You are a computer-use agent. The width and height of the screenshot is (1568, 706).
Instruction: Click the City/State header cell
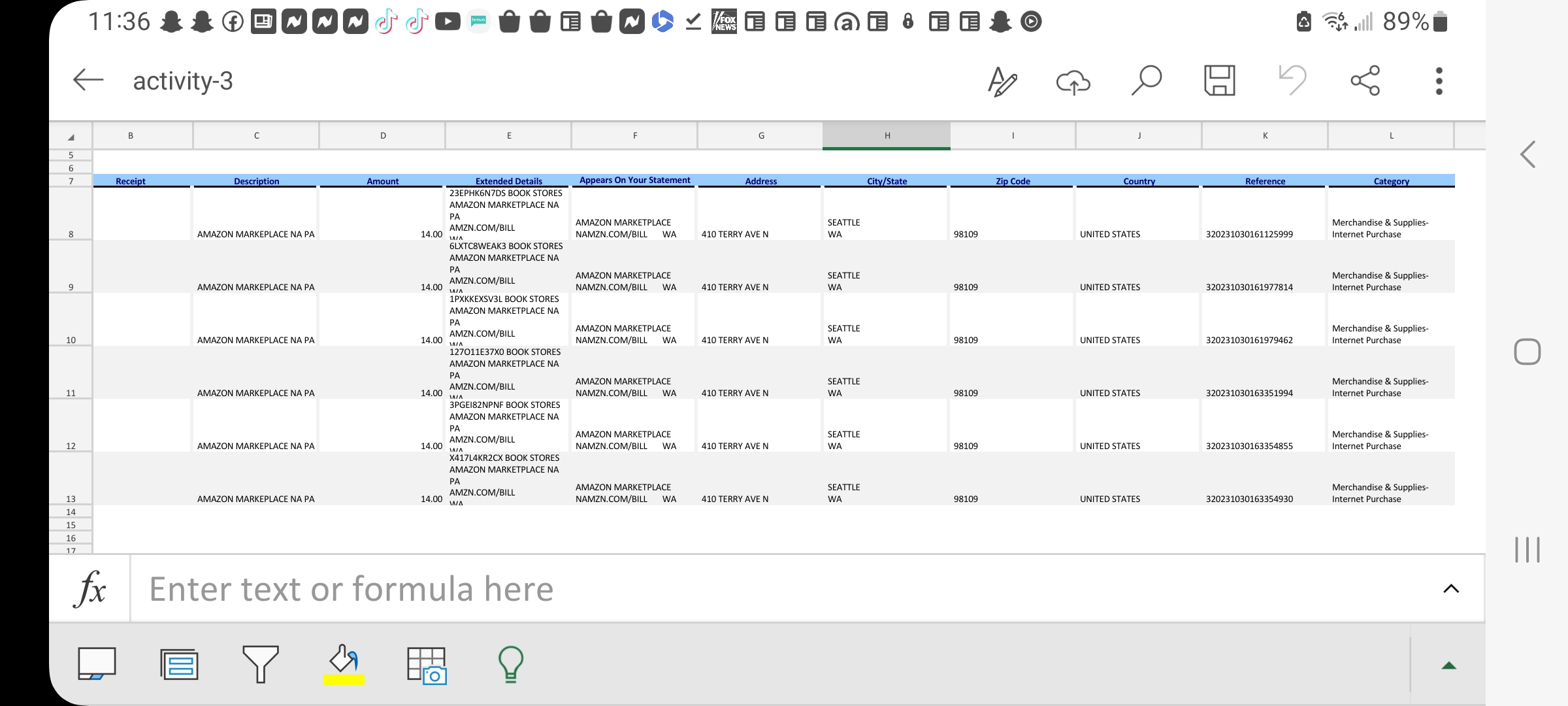(x=887, y=181)
